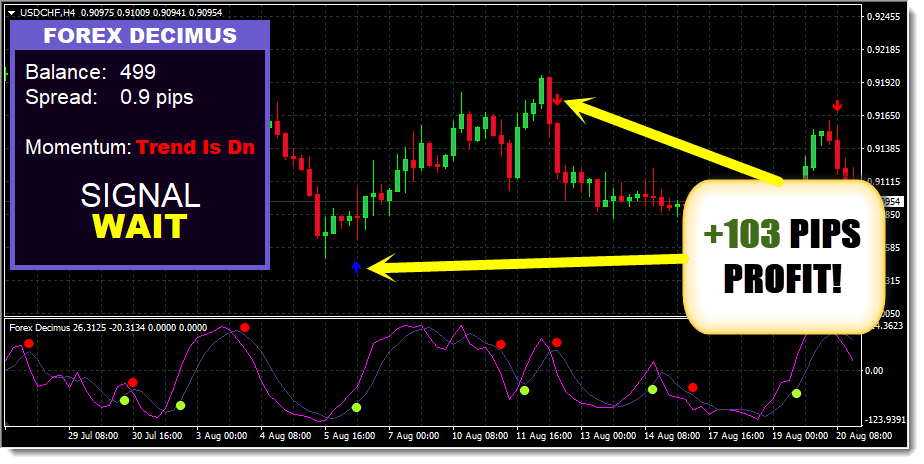Click the 0.91650 price axis label
This screenshot has height=464, width=924.
click(883, 116)
